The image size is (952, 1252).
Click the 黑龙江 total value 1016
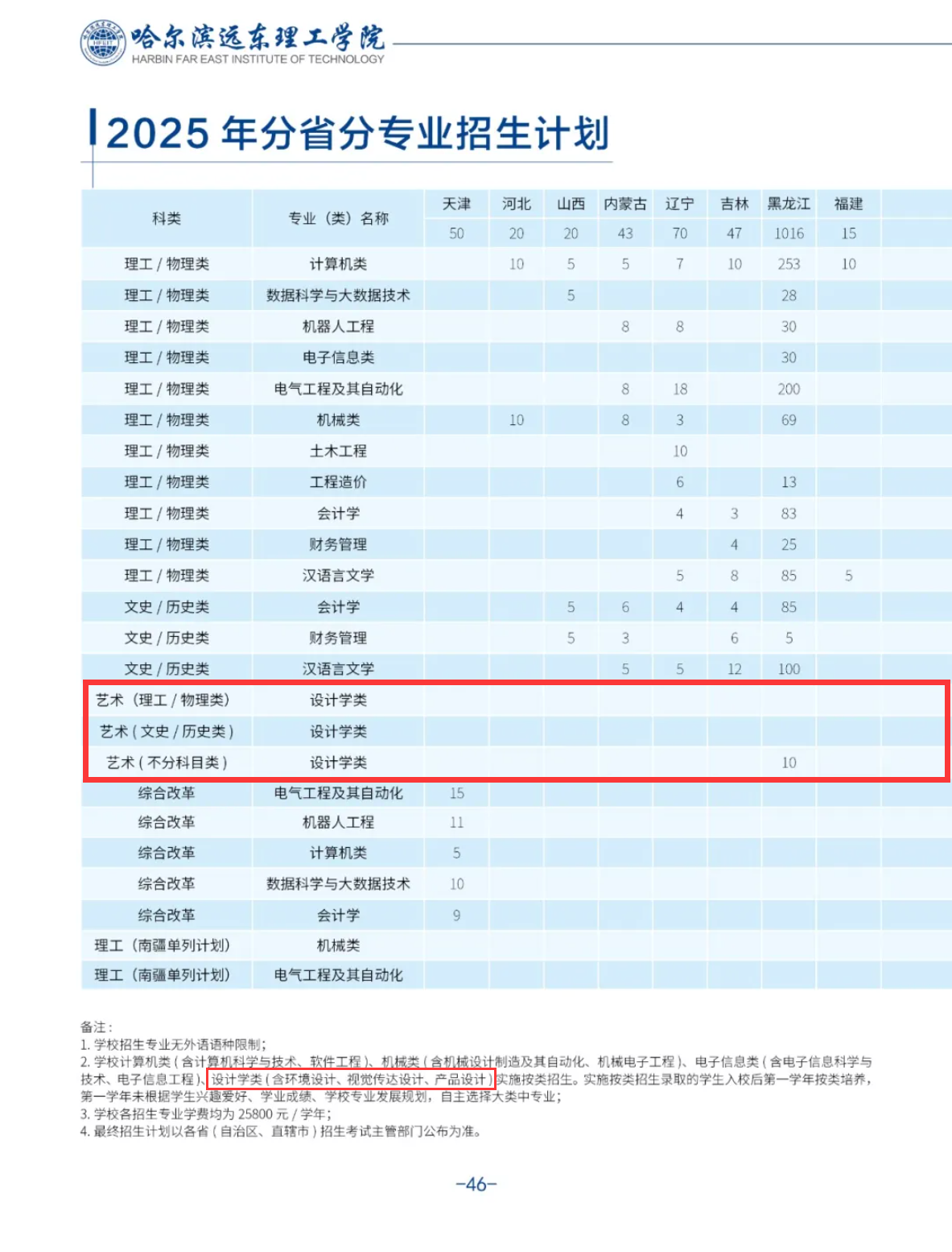789,233
